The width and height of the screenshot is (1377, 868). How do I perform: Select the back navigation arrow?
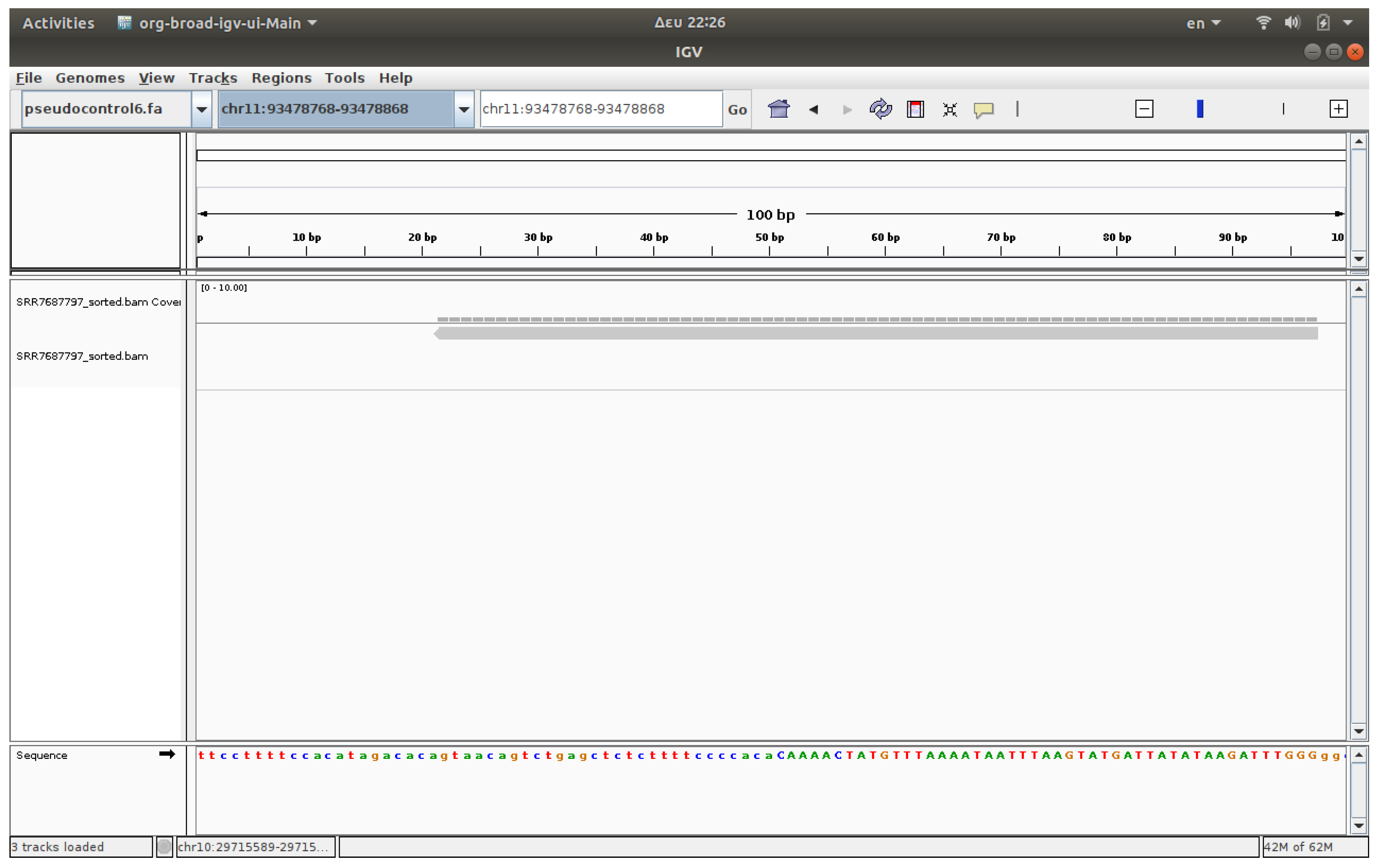click(x=814, y=110)
